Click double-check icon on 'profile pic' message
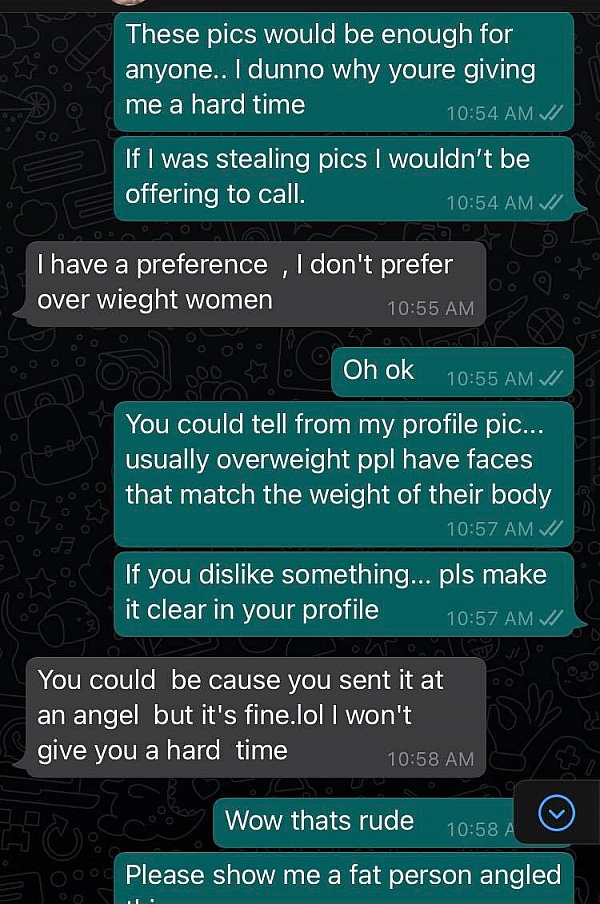 pyautogui.click(x=551, y=528)
